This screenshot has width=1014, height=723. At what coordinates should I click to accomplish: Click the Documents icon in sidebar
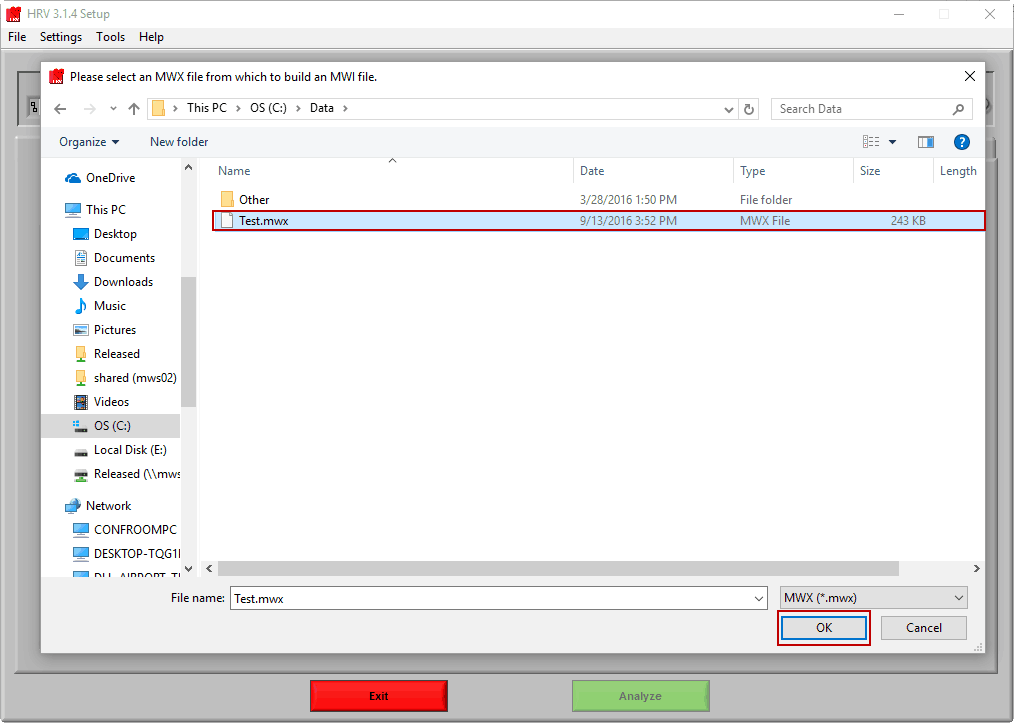pos(81,258)
